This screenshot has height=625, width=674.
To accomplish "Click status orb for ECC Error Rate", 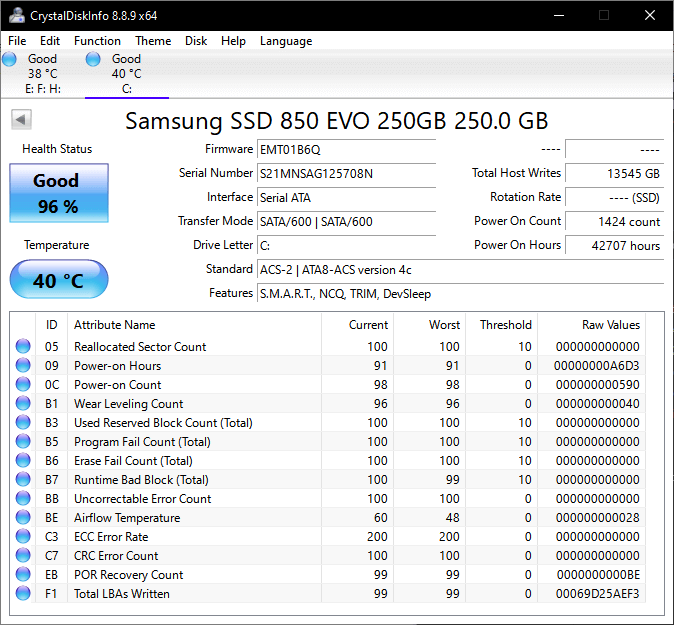I will point(23,536).
